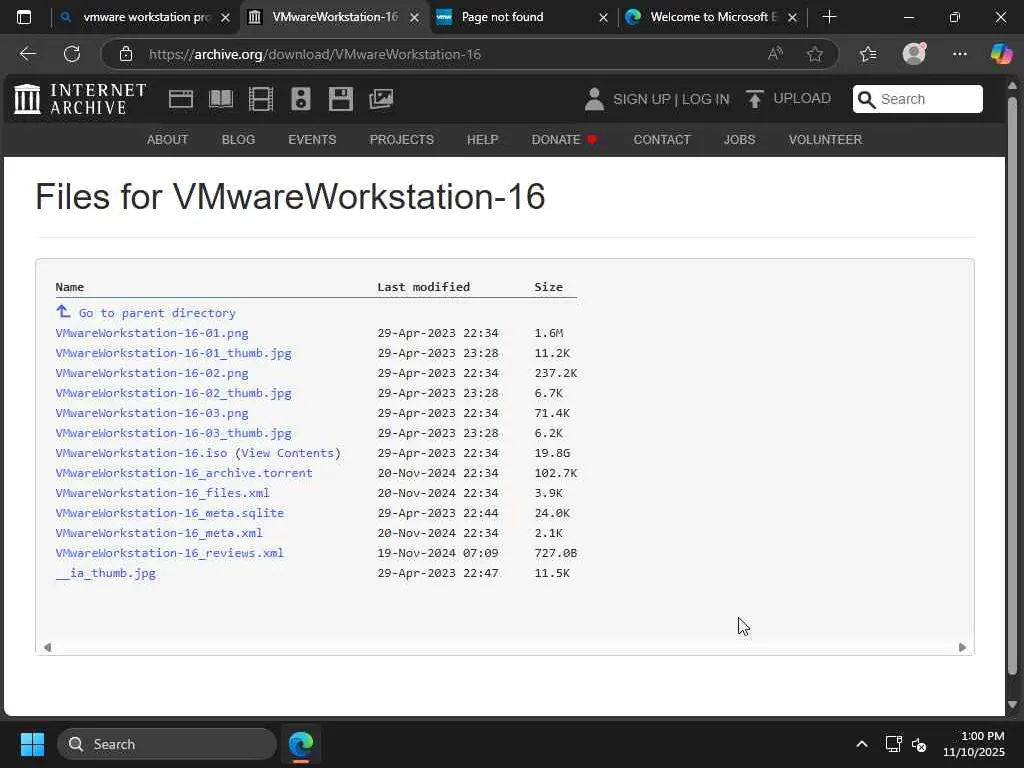Open the VOLUNTEER menu item
The image size is (1024, 768).
[x=825, y=140]
